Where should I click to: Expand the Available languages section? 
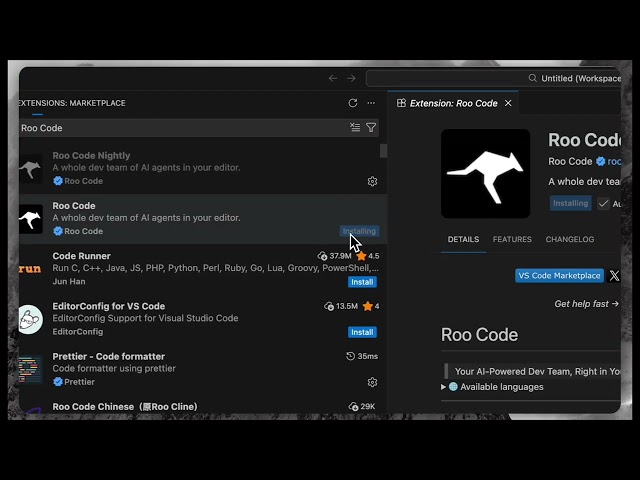[x=492, y=387]
